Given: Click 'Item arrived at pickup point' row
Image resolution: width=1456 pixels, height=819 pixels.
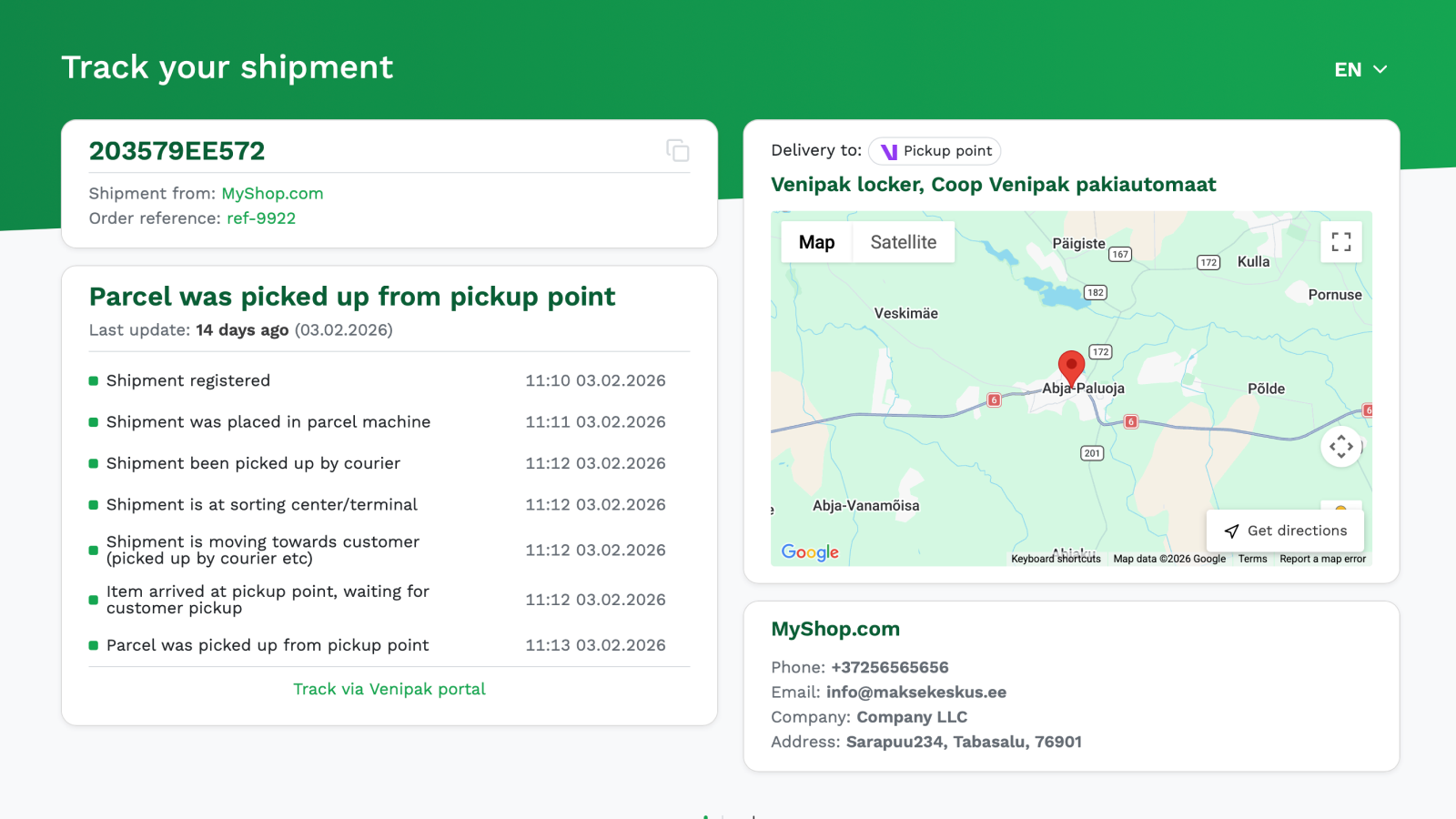Looking at the screenshot, I should tap(389, 600).
